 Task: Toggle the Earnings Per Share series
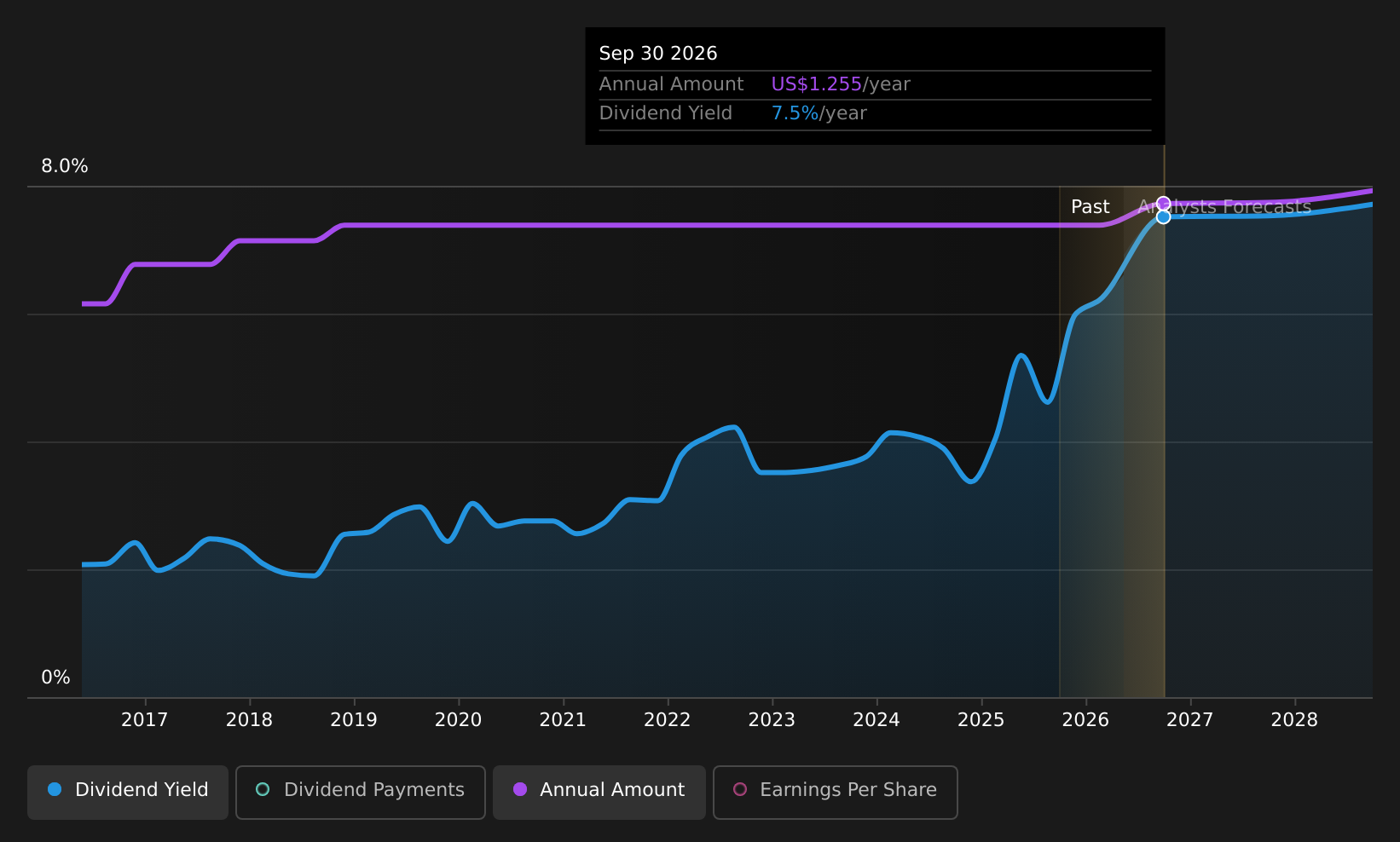[835, 792]
